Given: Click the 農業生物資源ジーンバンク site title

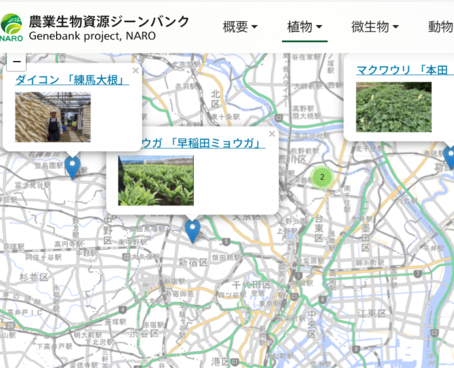Looking at the screenshot, I should pyautogui.click(x=109, y=21).
